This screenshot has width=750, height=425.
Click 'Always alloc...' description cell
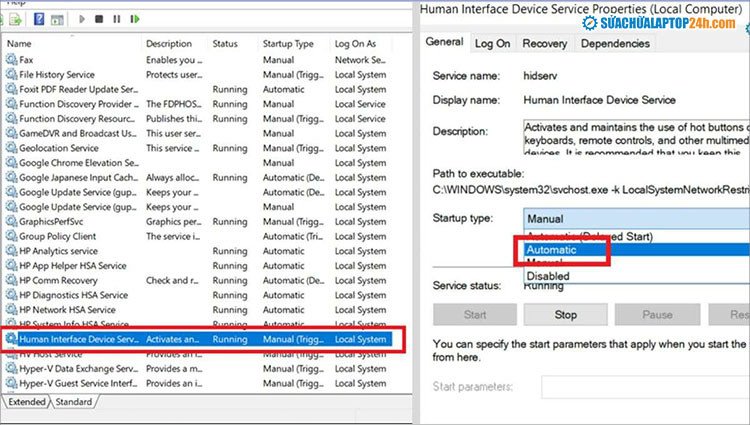click(x=172, y=177)
